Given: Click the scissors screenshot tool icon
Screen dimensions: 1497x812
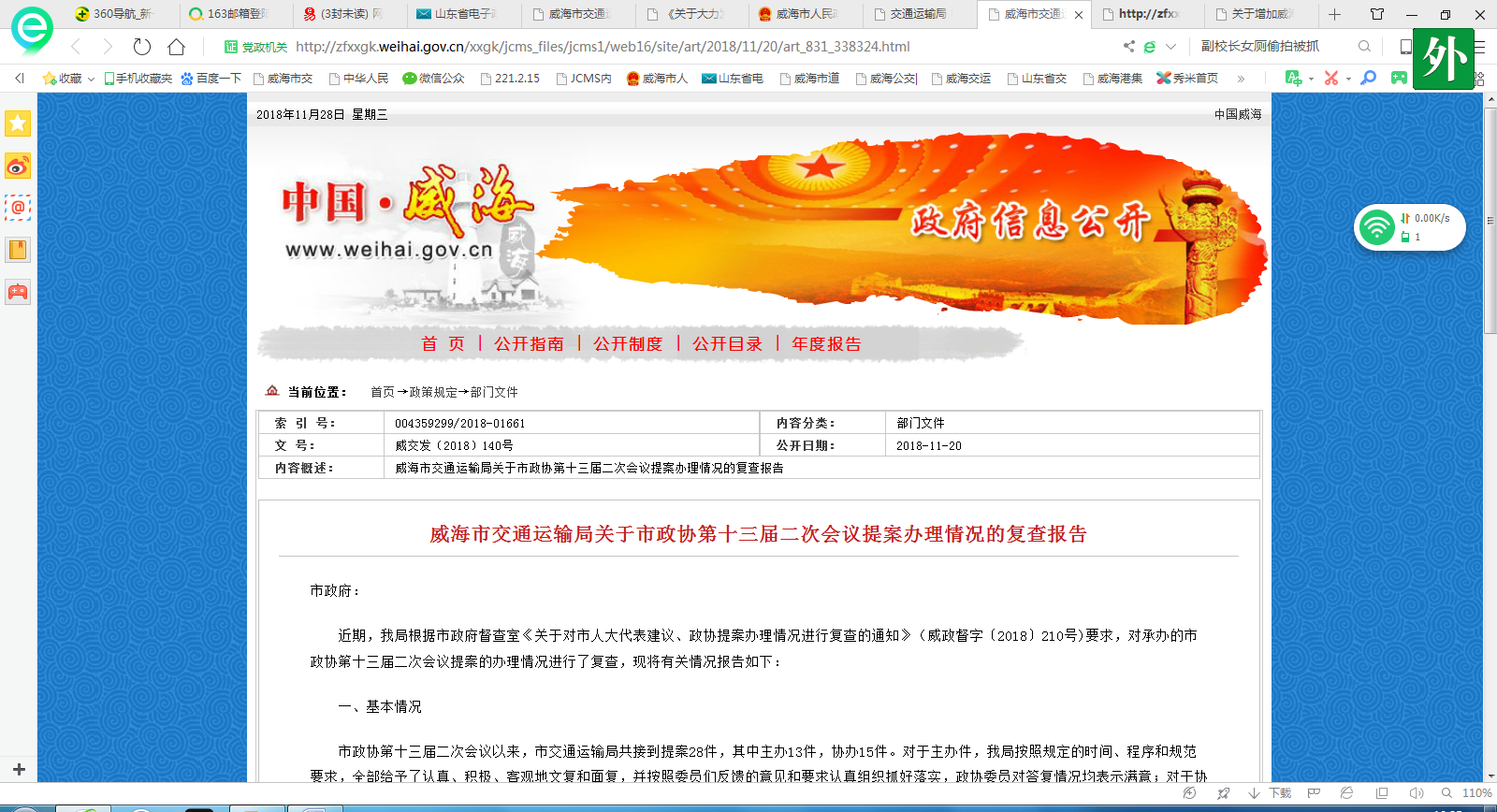Looking at the screenshot, I should pos(1330,79).
